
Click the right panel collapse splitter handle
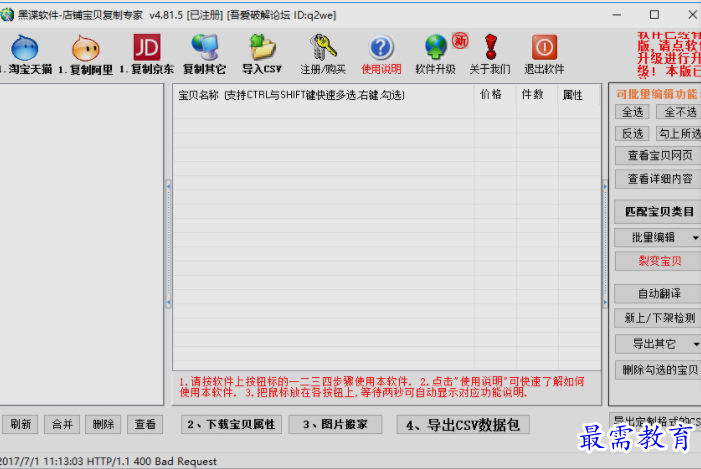click(605, 244)
